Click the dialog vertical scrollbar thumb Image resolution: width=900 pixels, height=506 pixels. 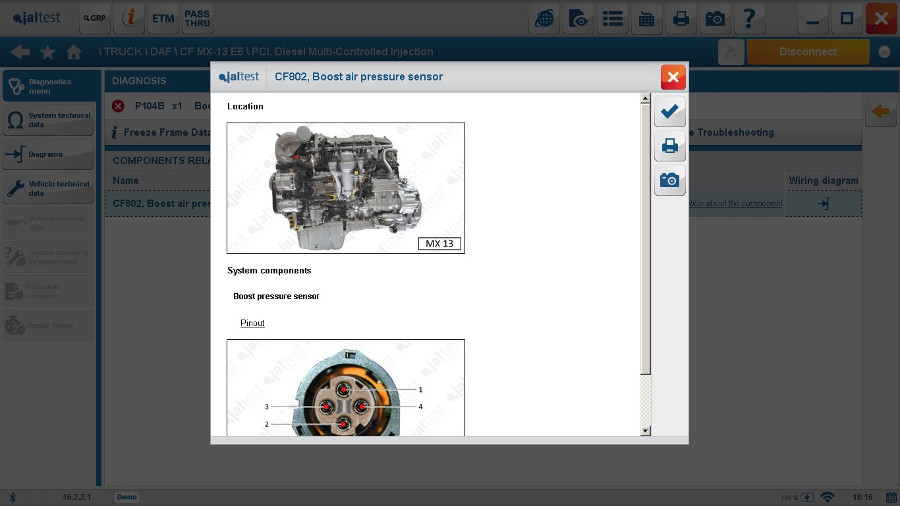[645, 239]
